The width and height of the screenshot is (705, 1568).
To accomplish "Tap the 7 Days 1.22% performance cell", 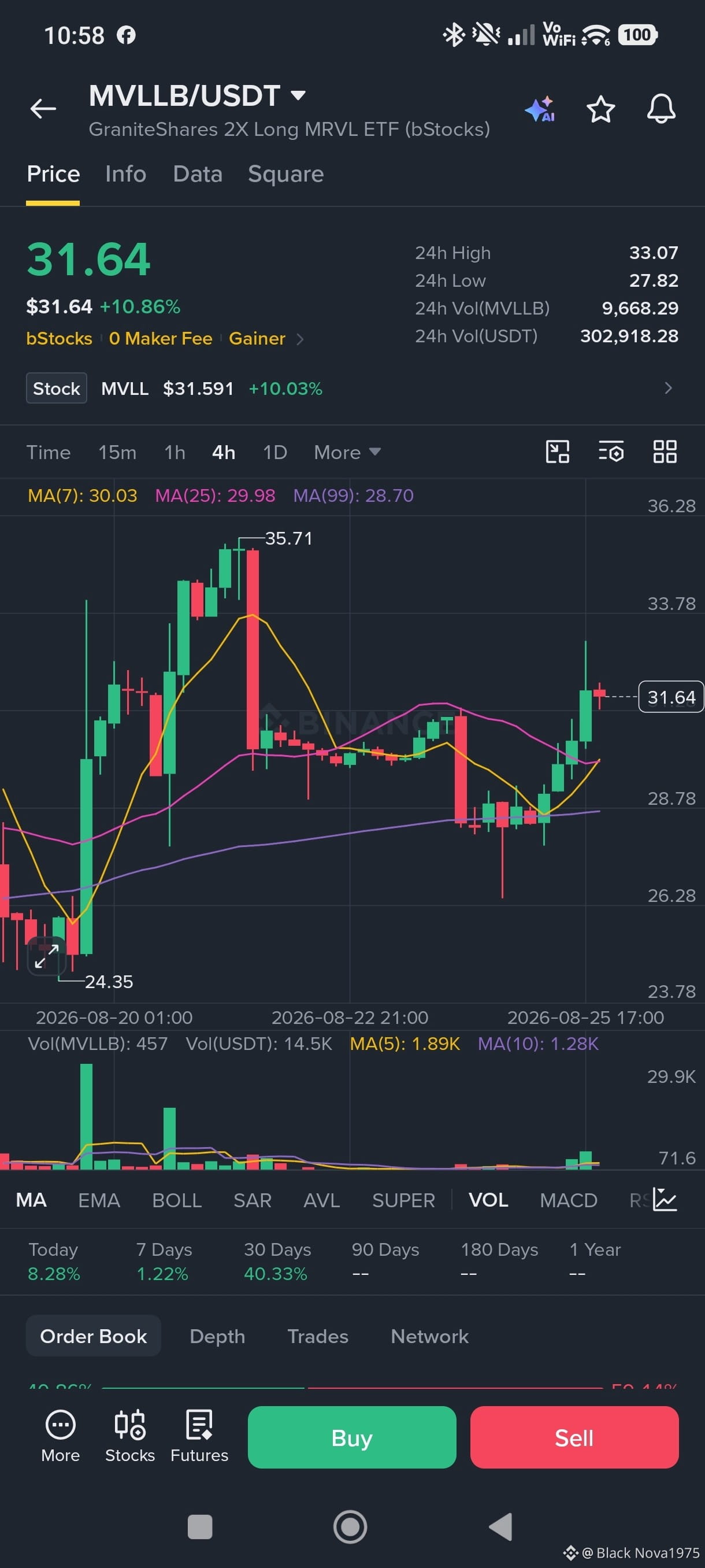I will [x=164, y=1261].
